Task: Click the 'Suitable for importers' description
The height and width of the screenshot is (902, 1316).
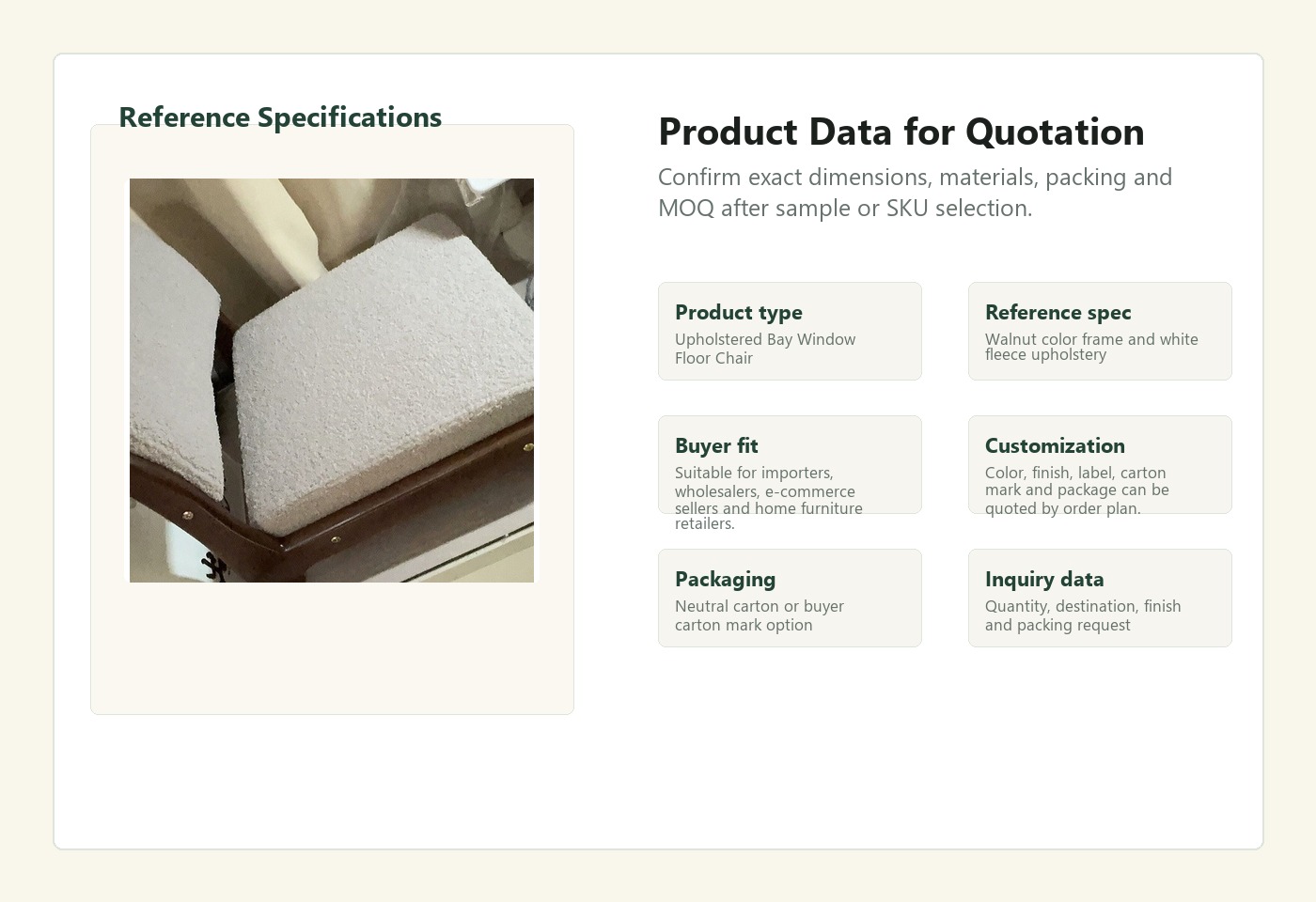Action: [x=769, y=498]
